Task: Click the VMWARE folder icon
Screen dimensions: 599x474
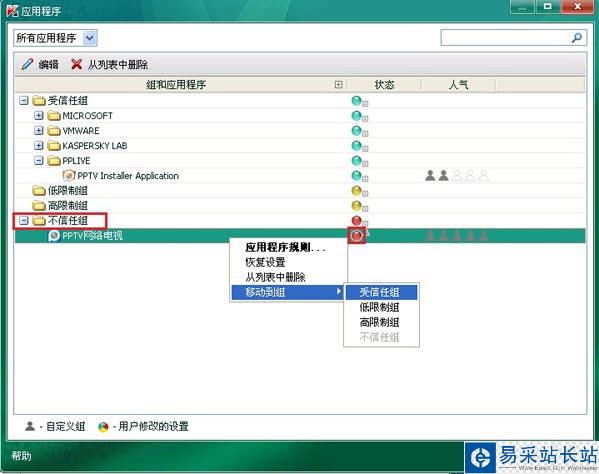Action: point(54,131)
